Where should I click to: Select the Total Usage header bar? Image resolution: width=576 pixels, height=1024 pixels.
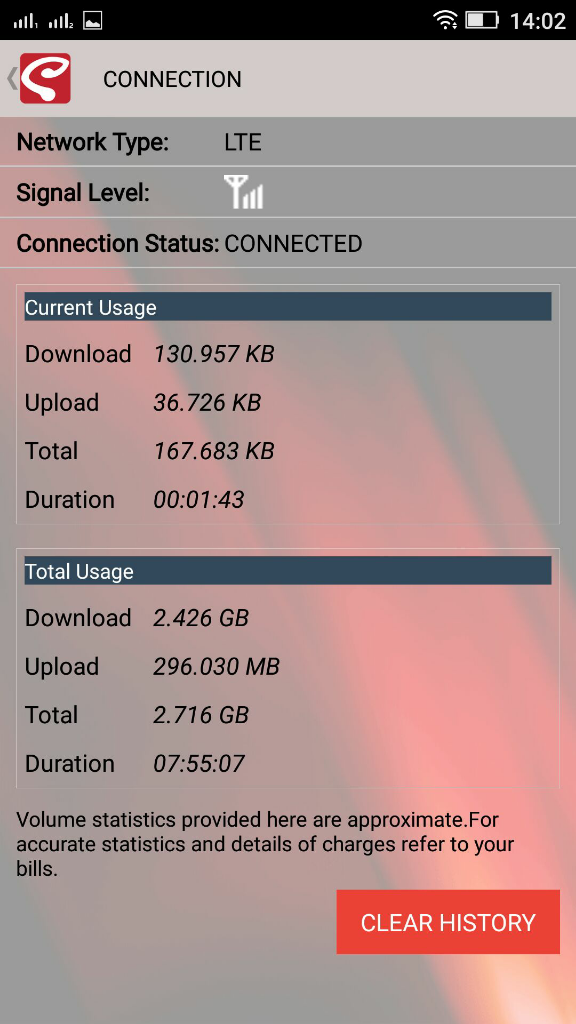(x=288, y=571)
